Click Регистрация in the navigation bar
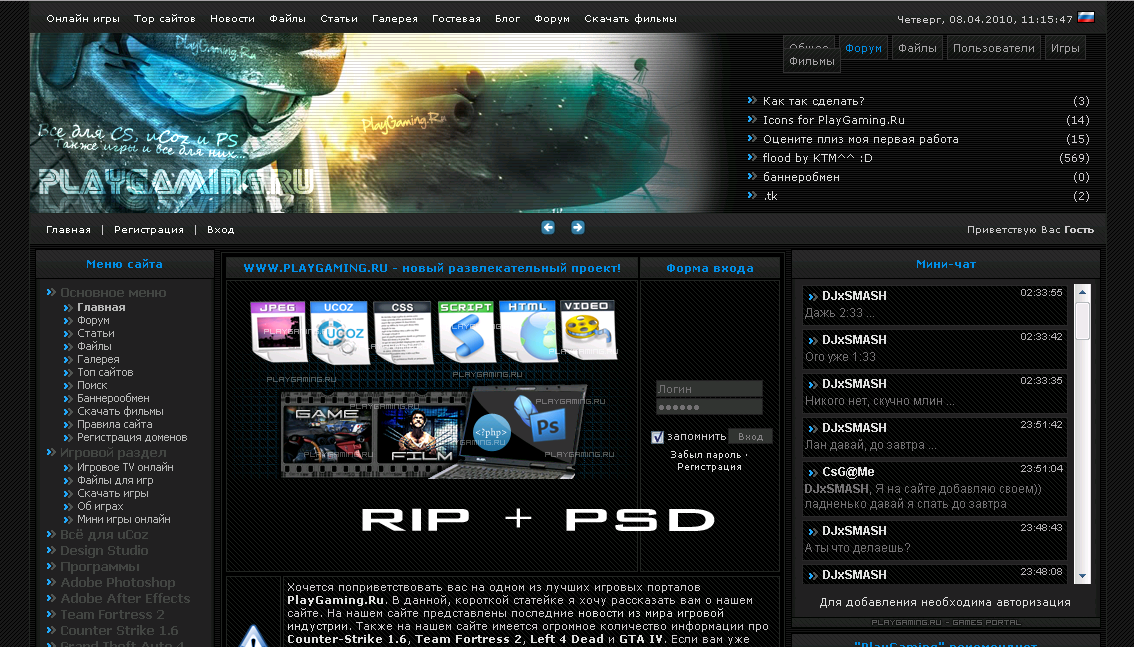1134x647 pixels. pyautogui.click(x=149, y=230)
